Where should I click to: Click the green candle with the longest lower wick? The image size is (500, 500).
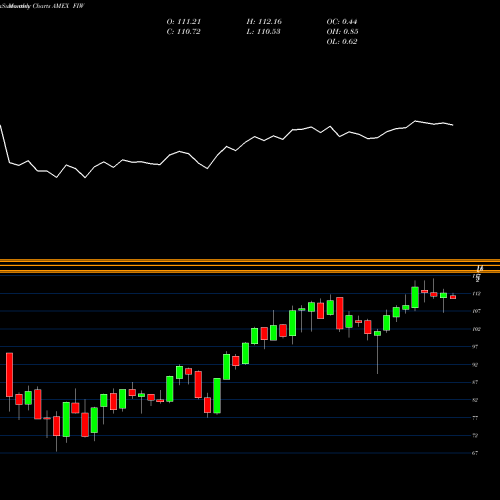coord(377,333)
